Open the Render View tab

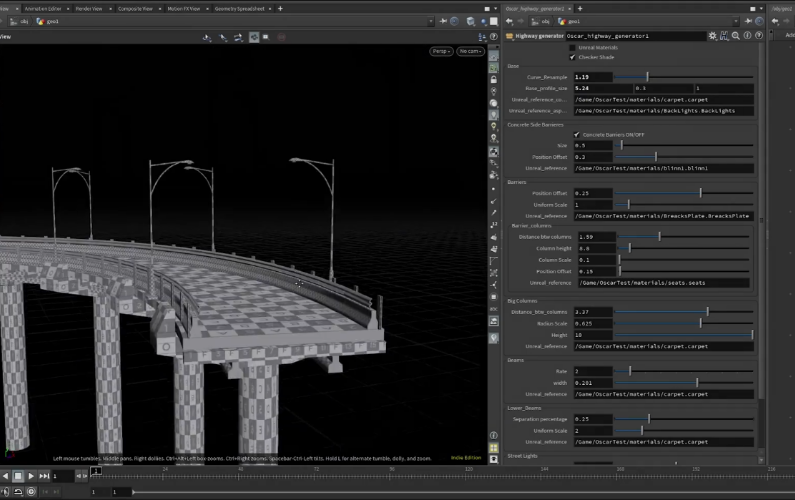tap(90, 8)
